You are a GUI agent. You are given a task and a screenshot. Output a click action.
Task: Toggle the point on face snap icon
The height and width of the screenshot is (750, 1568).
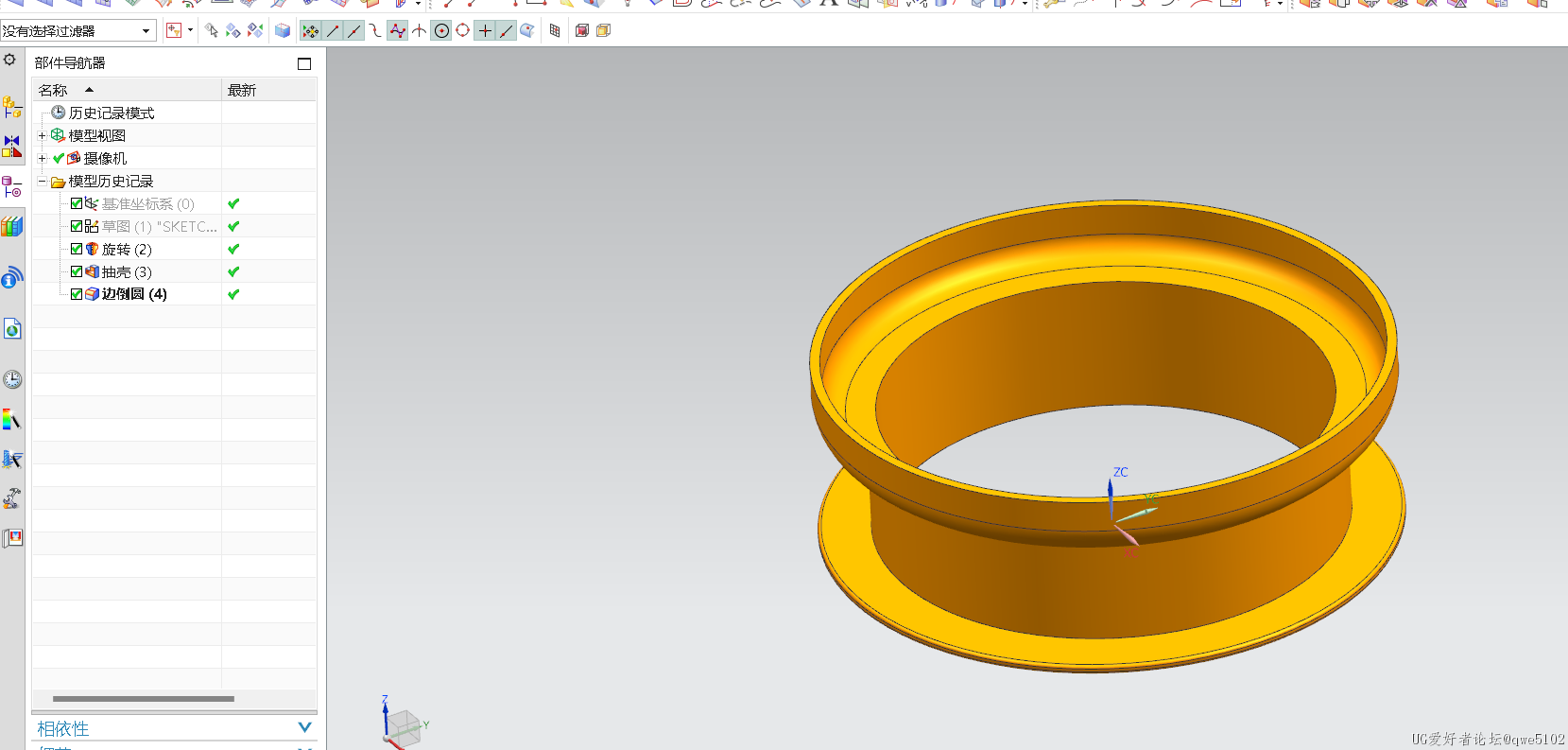(x=527, y=31)
